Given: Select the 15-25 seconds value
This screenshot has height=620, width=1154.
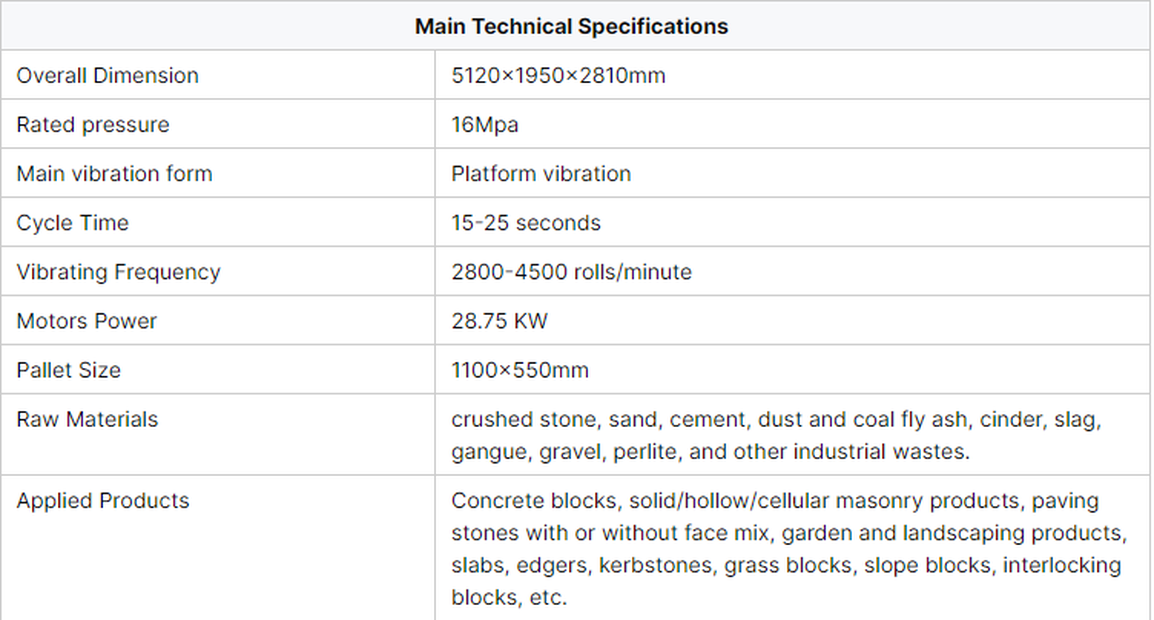Looking at the screenshot, I should (526, 223).
